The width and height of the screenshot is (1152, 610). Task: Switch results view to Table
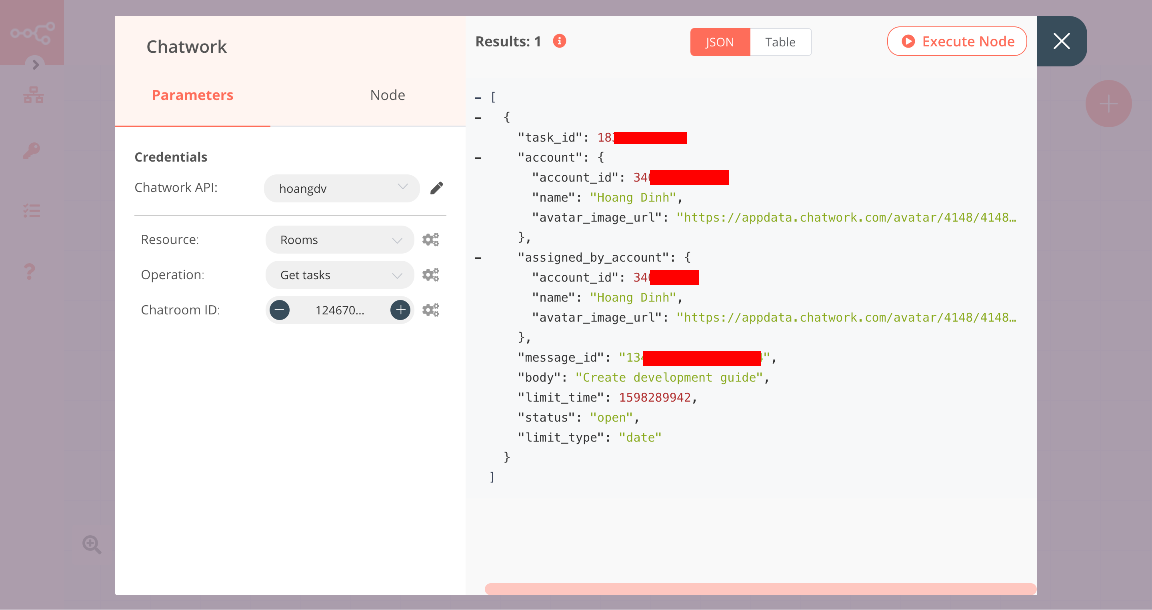(780, 42)
